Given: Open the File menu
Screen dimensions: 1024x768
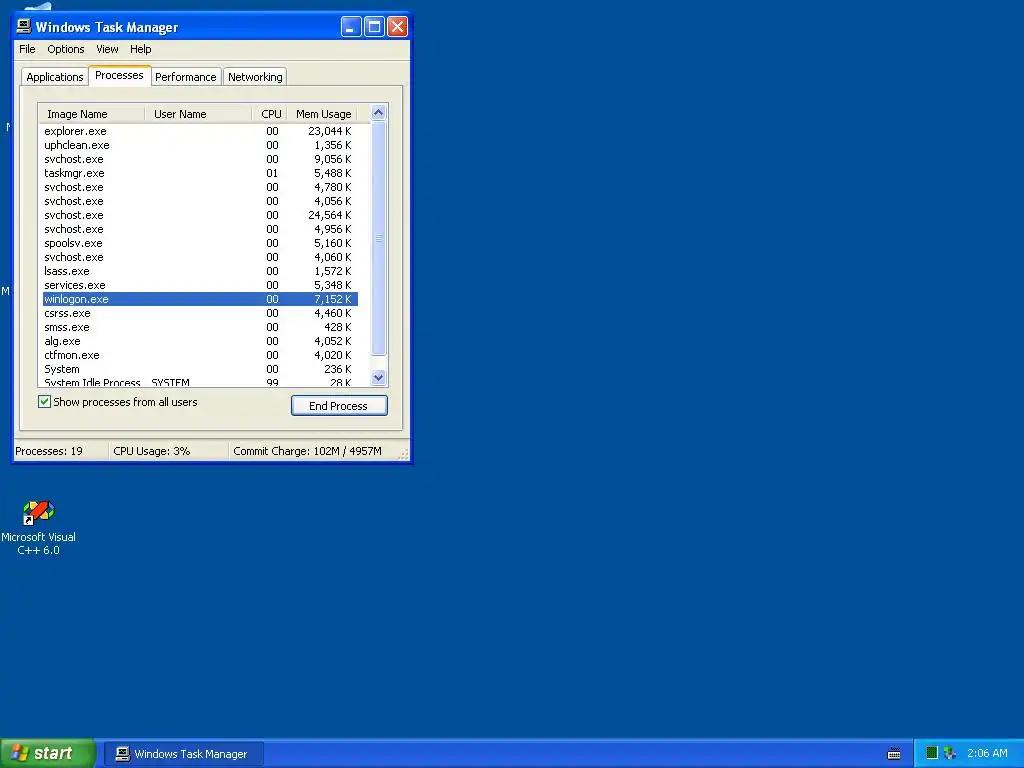Looking at the screenshot, I should point(27,49).
